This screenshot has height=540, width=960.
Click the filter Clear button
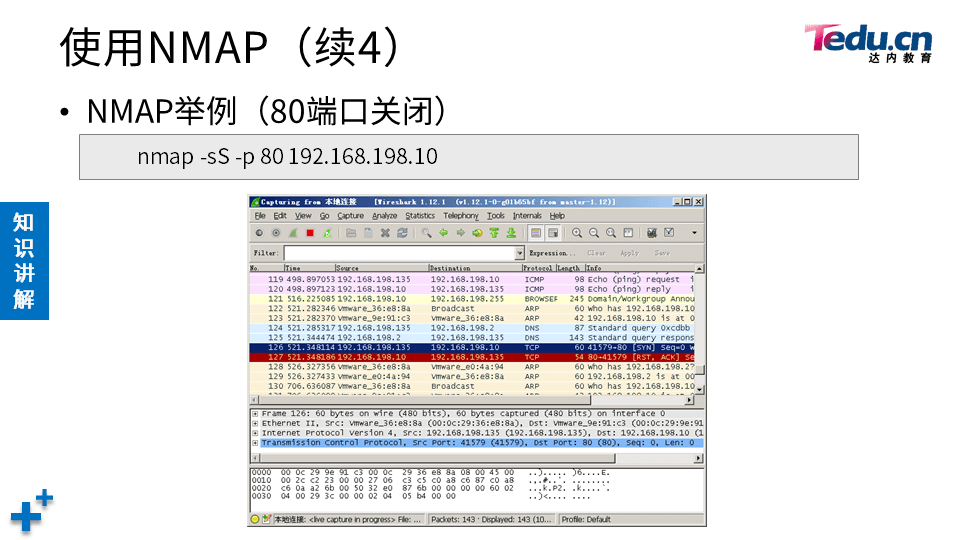tap(596, 253)
